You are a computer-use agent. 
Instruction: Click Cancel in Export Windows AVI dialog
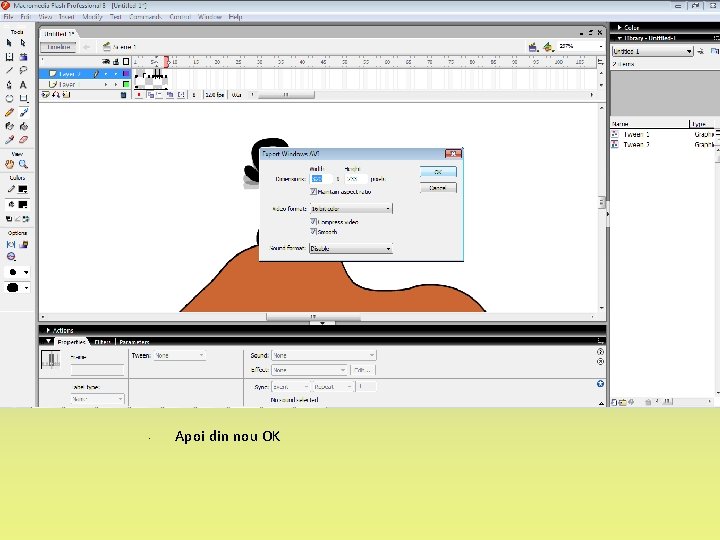438,188
